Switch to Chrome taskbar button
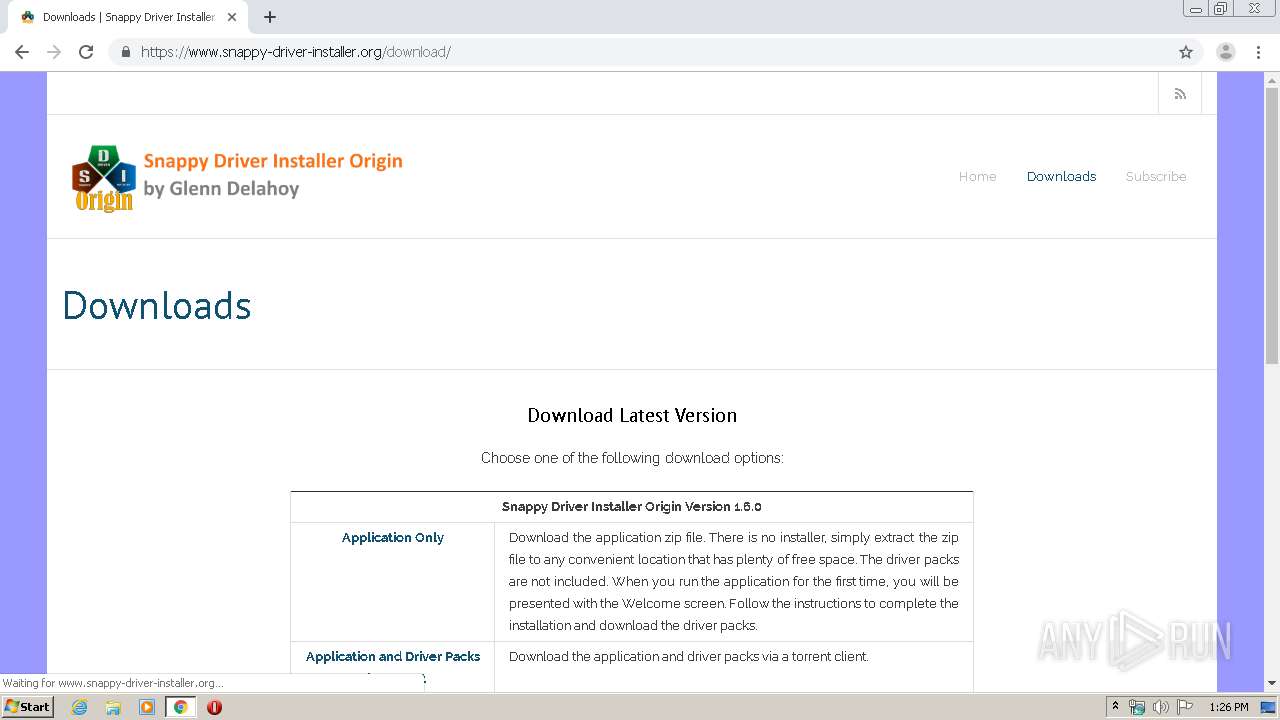The image size is (1280, 720). click(x=180, y=706)
